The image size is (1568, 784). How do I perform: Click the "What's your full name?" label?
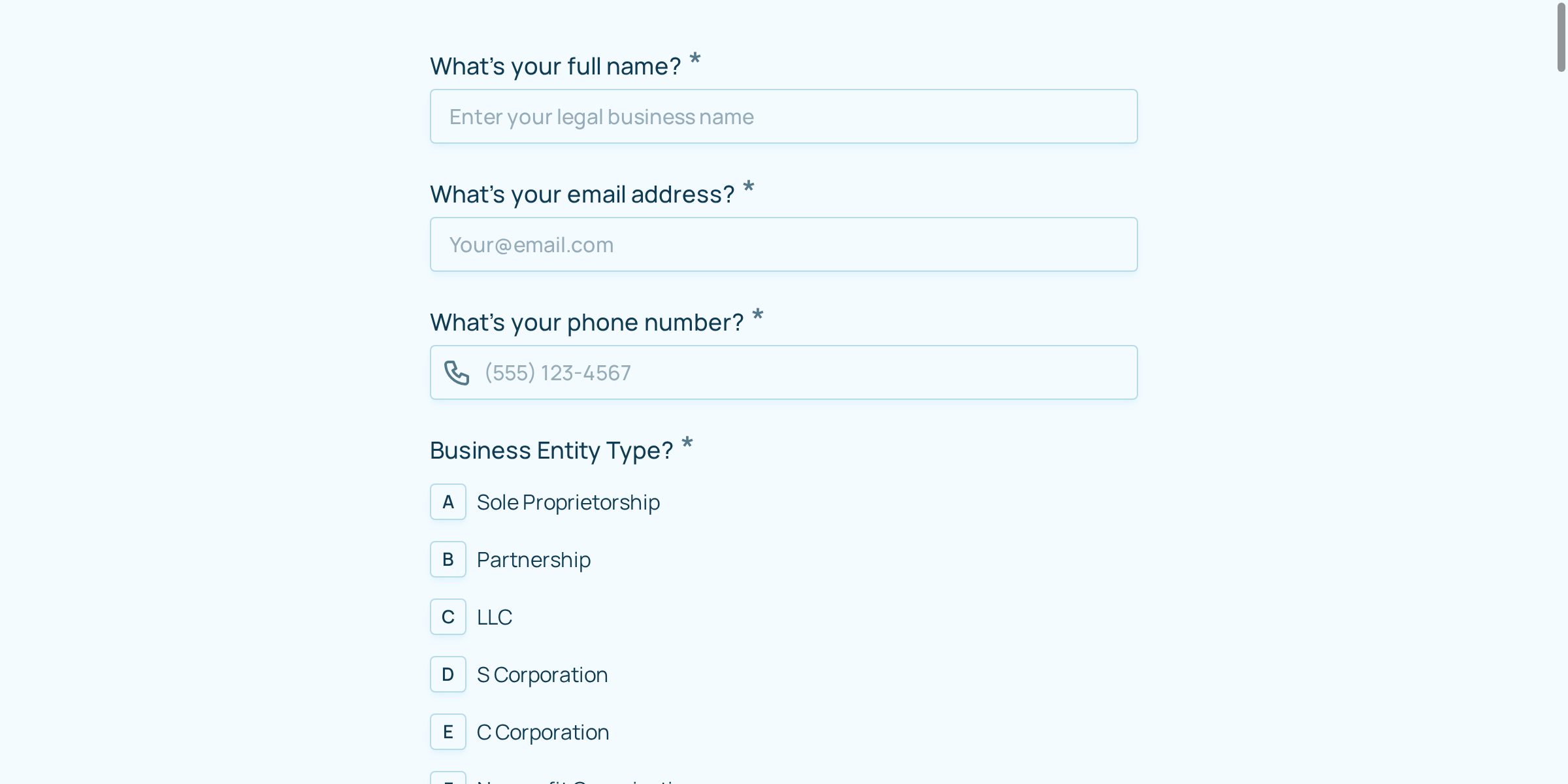point(555,67)
